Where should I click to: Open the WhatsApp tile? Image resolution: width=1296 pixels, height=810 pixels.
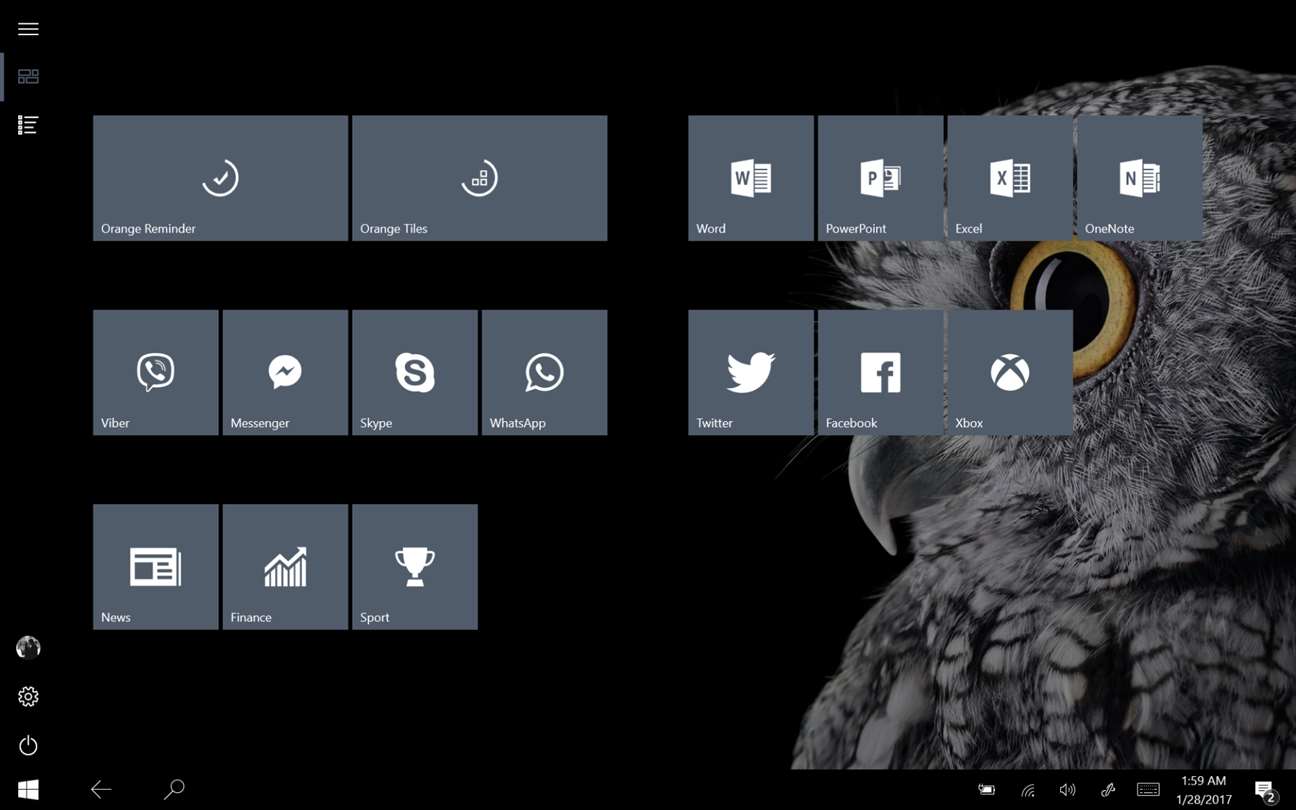[x=544, y=372]
